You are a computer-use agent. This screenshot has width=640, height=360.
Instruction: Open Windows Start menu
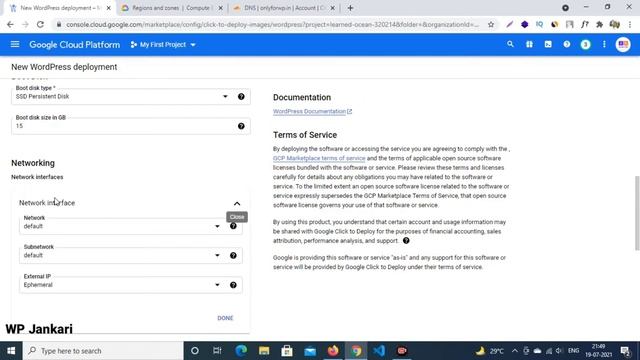point(11,351)
